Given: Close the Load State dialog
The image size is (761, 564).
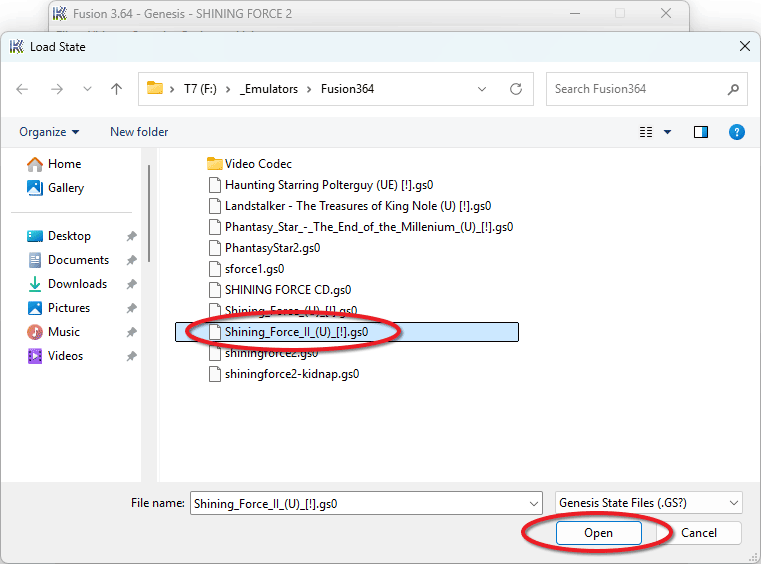Looking at the screenshot, I should click(744, 47).
